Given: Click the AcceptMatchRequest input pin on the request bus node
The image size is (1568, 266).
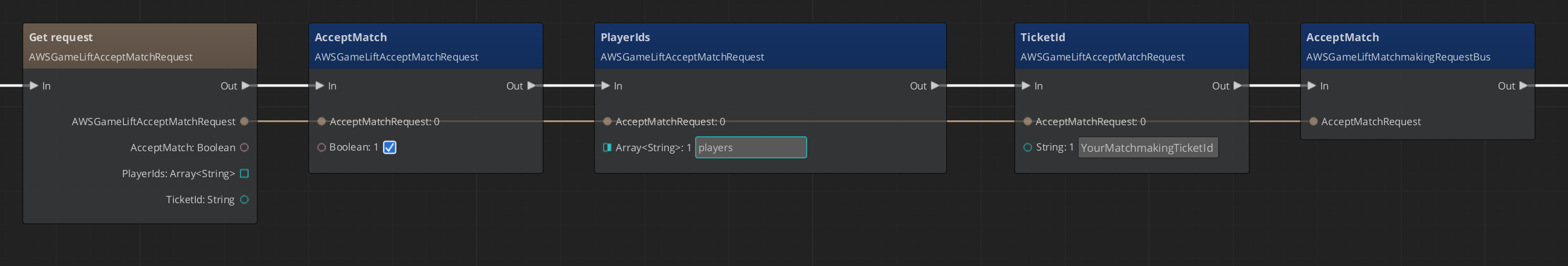Looking at the screenshot, I should coord(1314,122).
